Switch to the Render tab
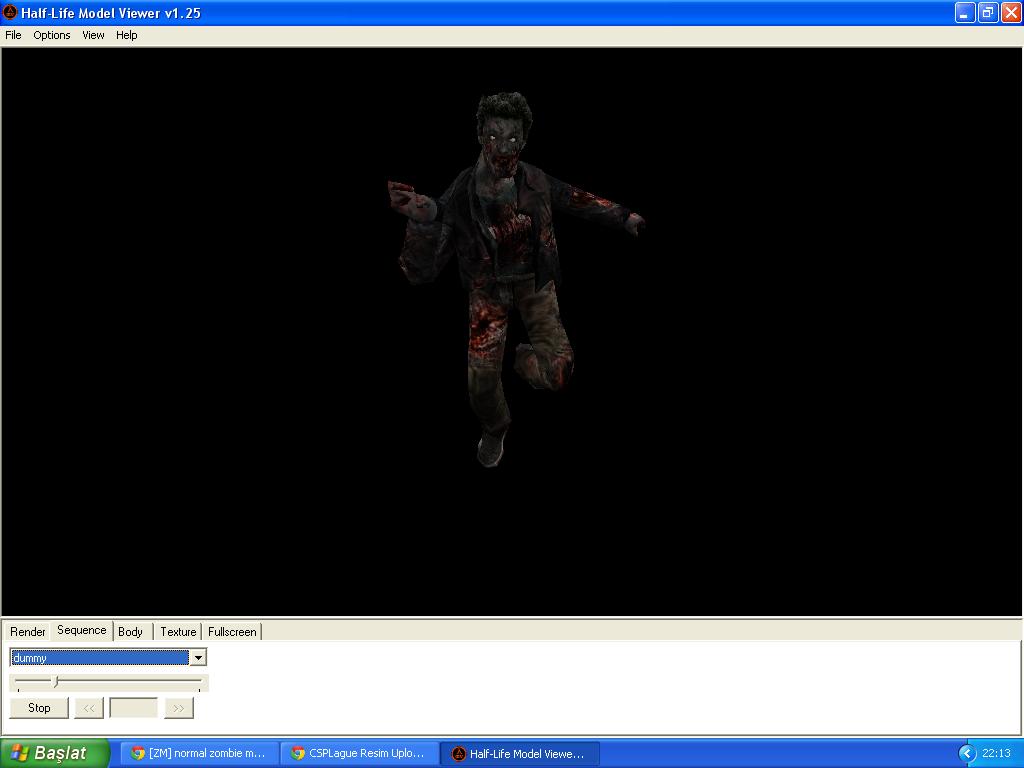 pos(27,632)
